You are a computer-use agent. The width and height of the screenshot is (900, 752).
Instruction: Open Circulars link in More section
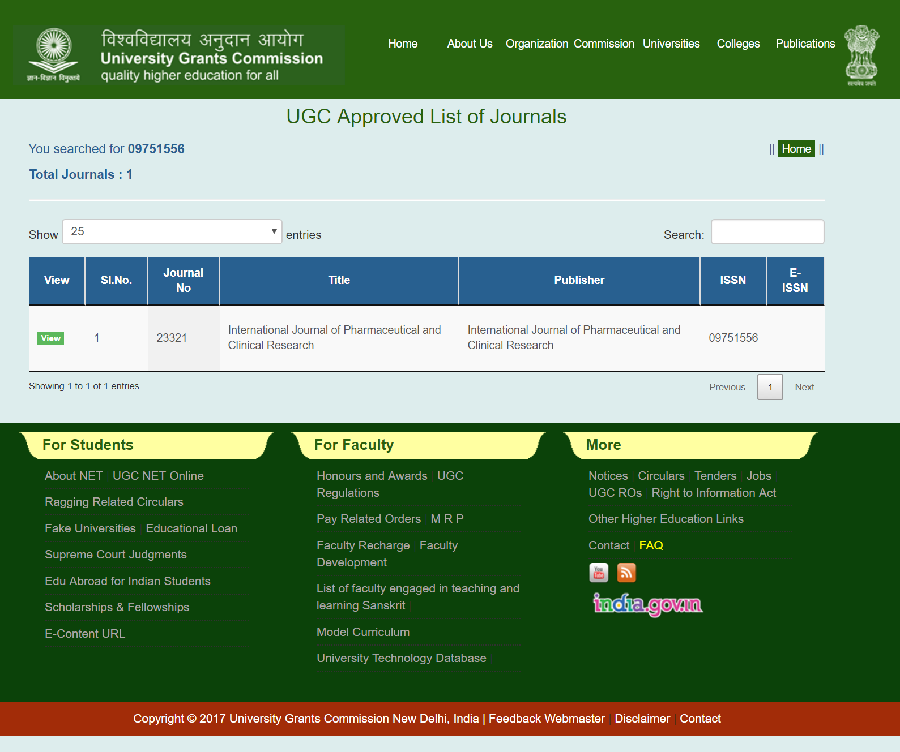coord(661,476)
